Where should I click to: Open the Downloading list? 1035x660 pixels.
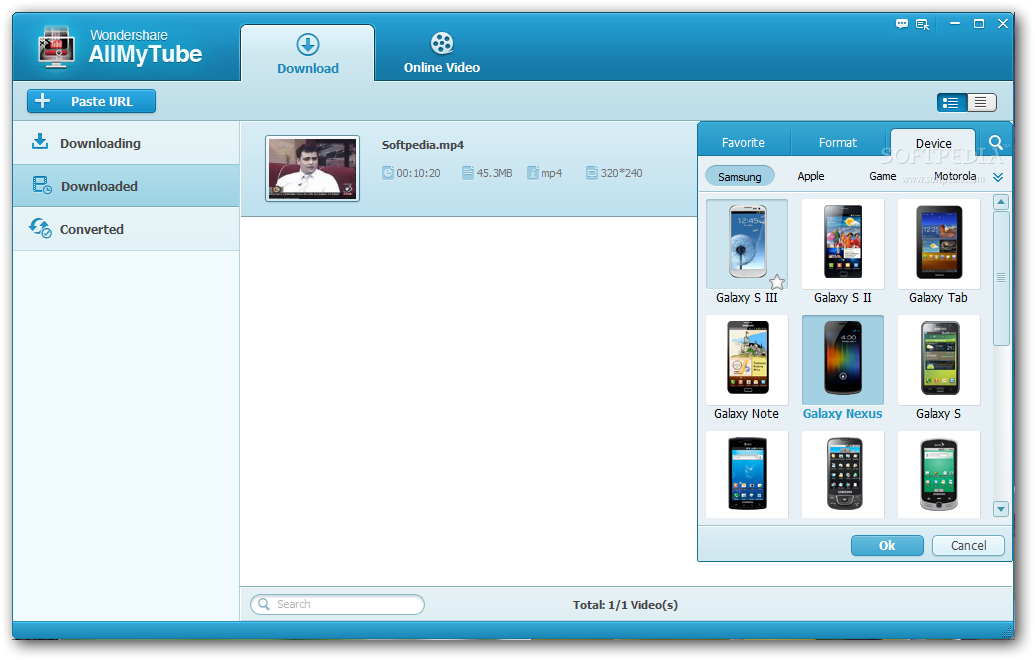click(x=126, y=143)
